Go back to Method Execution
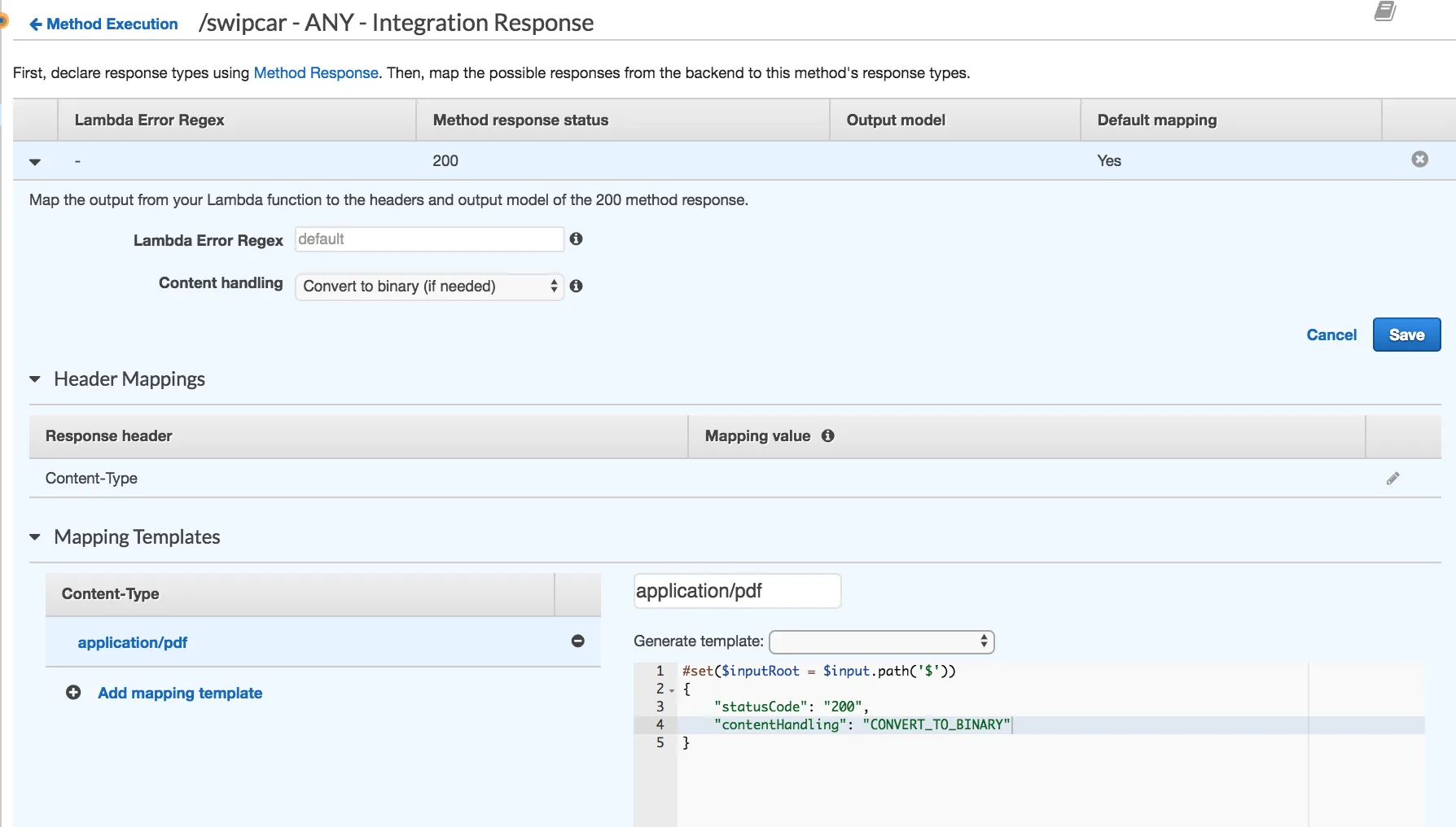The width and height of the screenshot is (1456, 827). pos(103,24)
